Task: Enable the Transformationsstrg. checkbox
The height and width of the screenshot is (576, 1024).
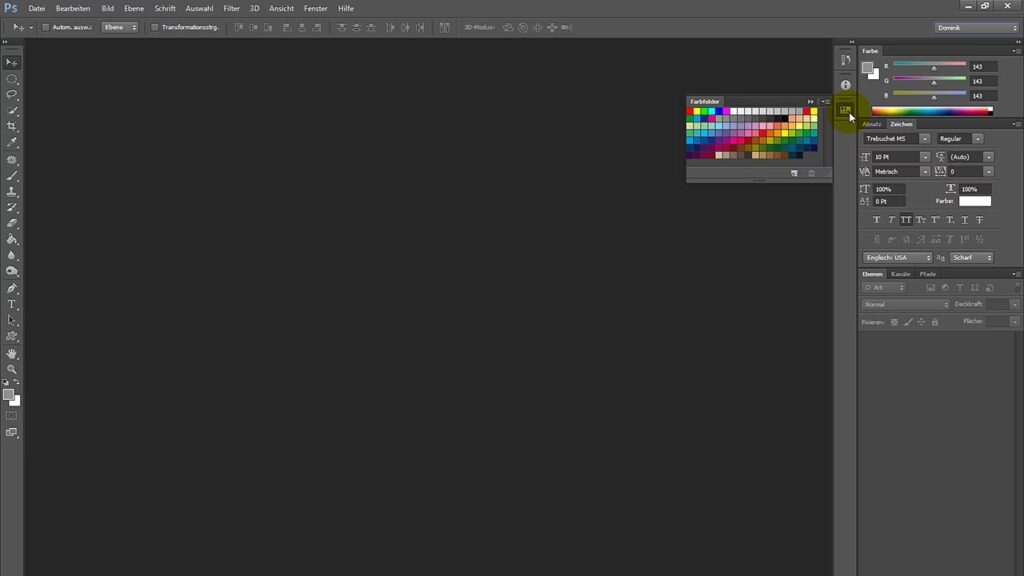Action: 154,27
